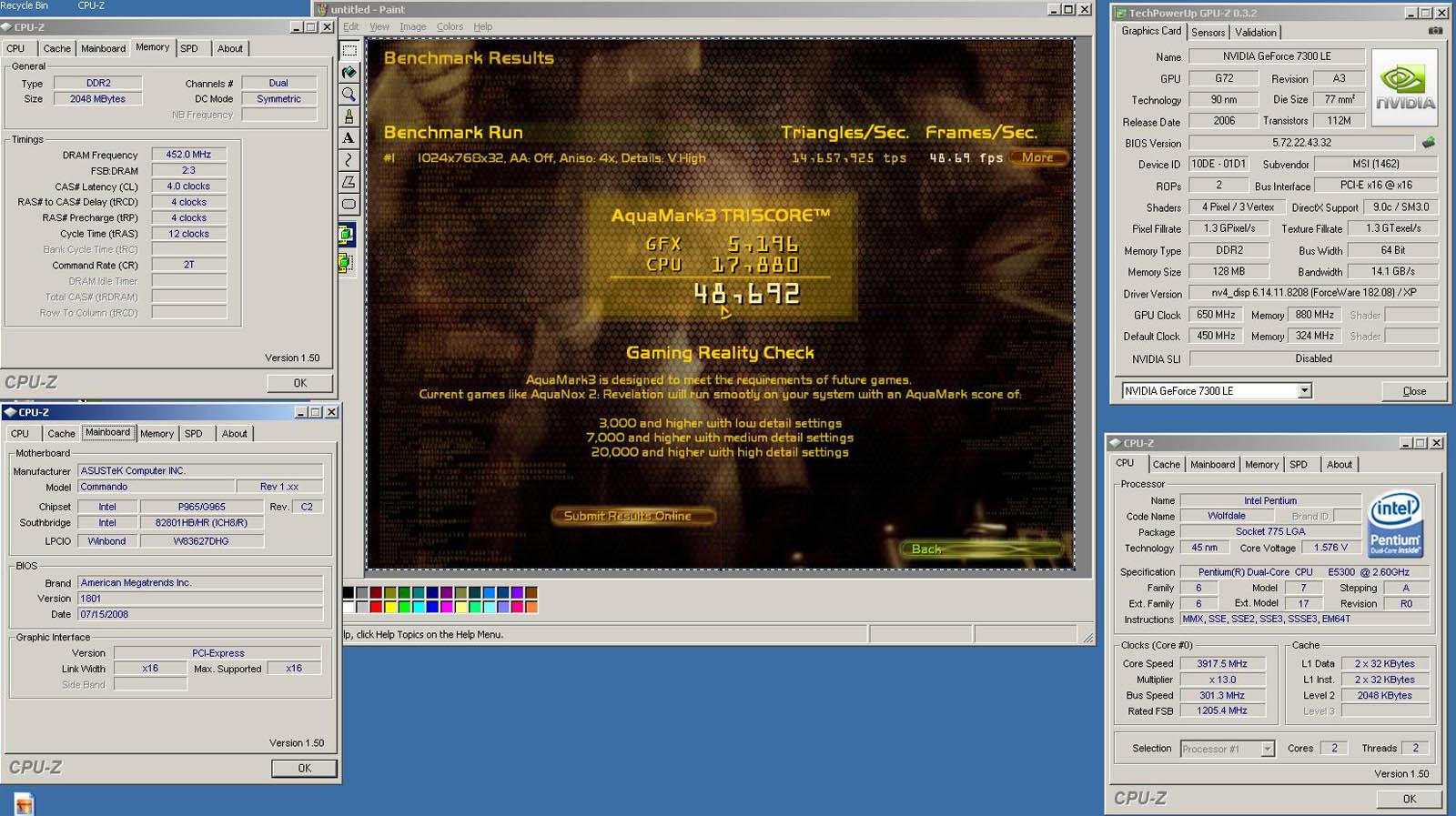Click the Recycle Bin desktop label
Image resolution: width=1456 pixels, height=816 pixels.
[x=25, y=5]
